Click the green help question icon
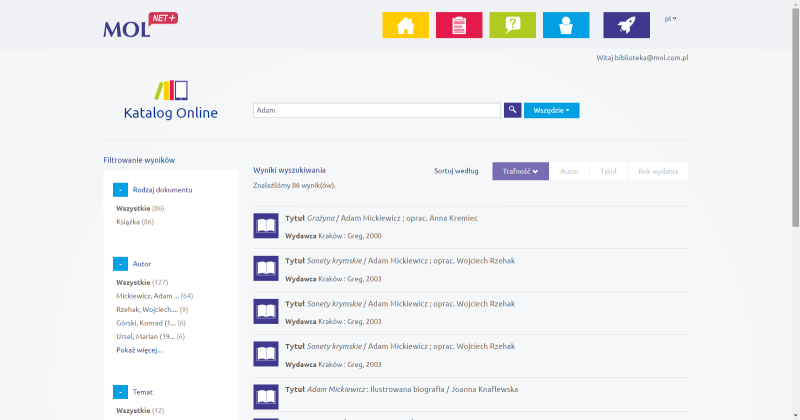Viewport: 800px width, 420px height. (x=512, y=25)
